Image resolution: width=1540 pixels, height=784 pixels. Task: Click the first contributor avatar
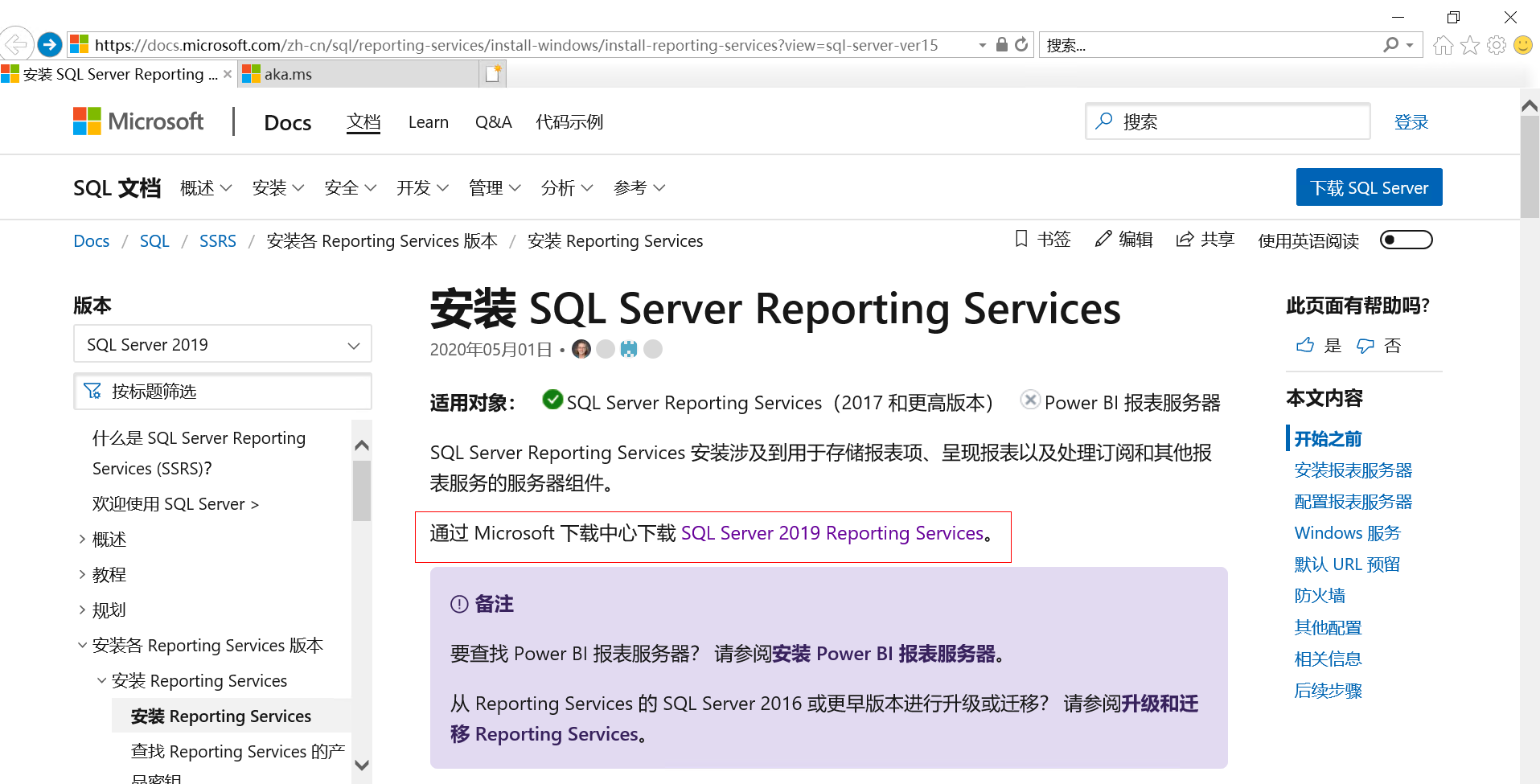pyautogui.click(x=581, y=349)
